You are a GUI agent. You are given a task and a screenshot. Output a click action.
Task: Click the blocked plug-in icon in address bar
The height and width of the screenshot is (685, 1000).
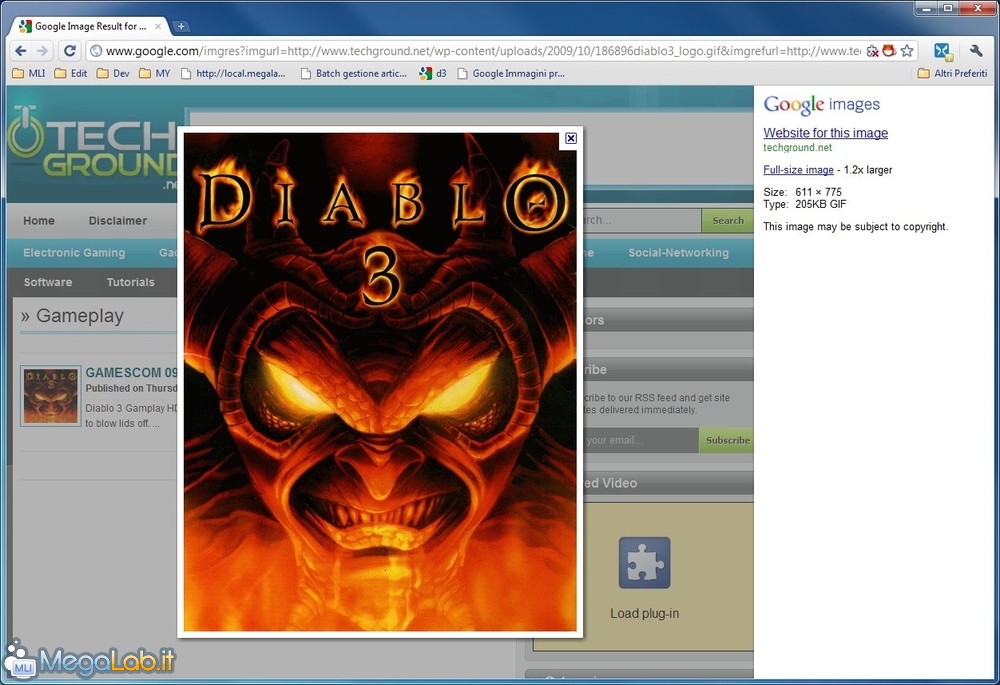[x=872, y=51]
